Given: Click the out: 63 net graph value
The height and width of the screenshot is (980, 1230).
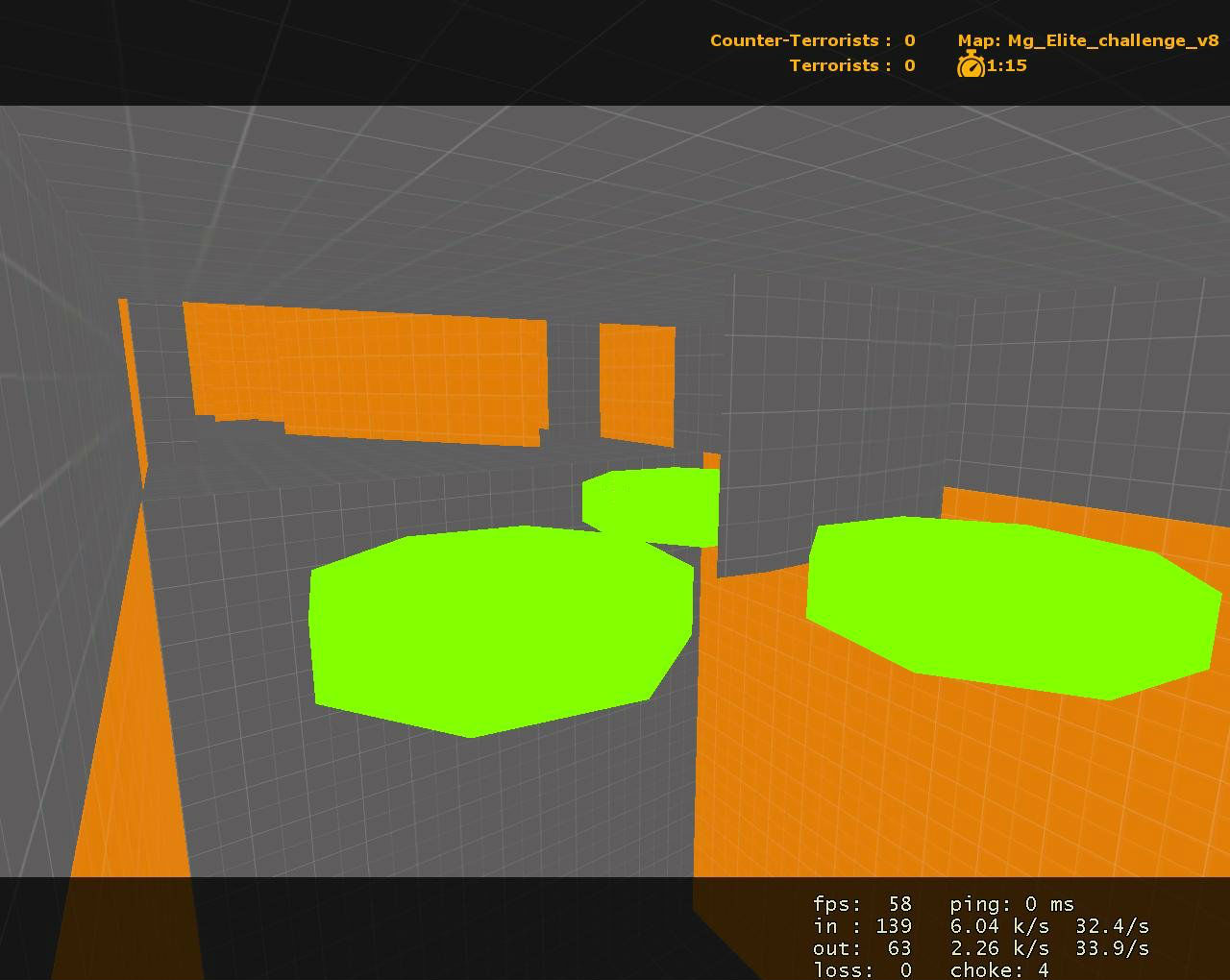Looking at the screenshot, I should pyautogui.click(x=862, y=948).
